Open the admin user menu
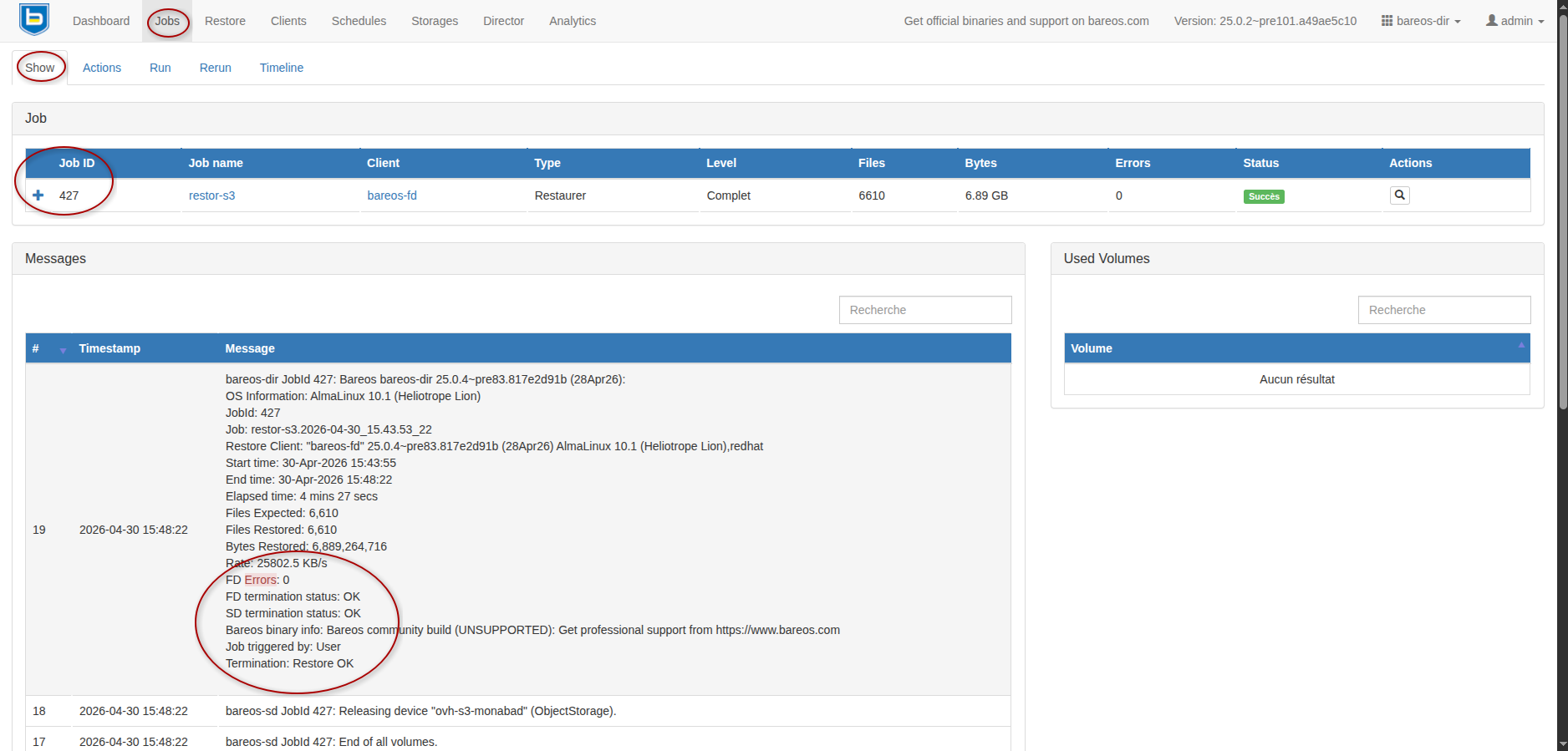This screenshot has height=751, width=1568. pos(1515,21)
